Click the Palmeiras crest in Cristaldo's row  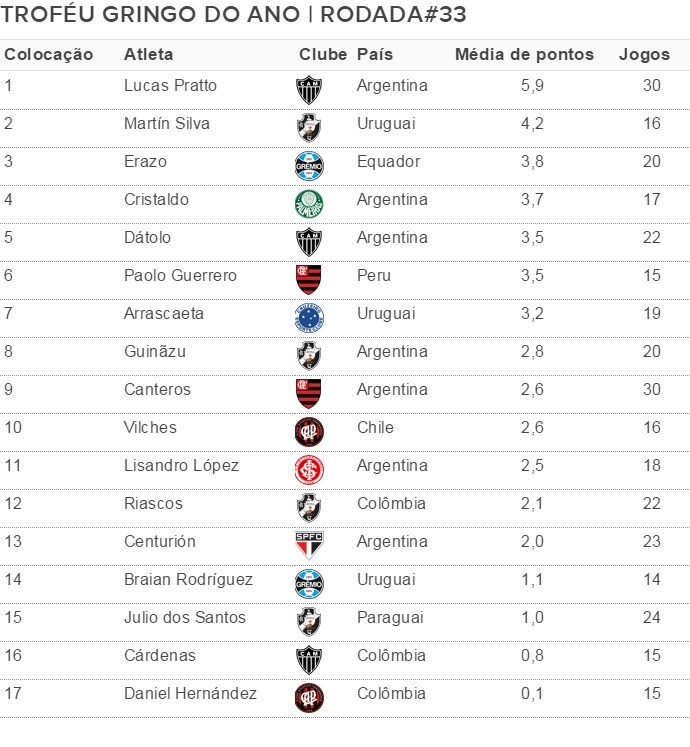(309, 203)
